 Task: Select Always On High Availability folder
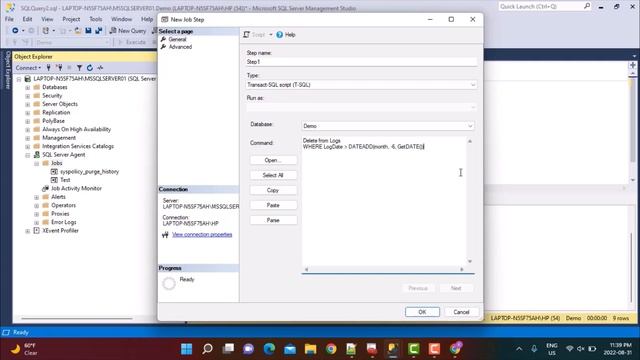pyautogui.click(x=76, y=129)
